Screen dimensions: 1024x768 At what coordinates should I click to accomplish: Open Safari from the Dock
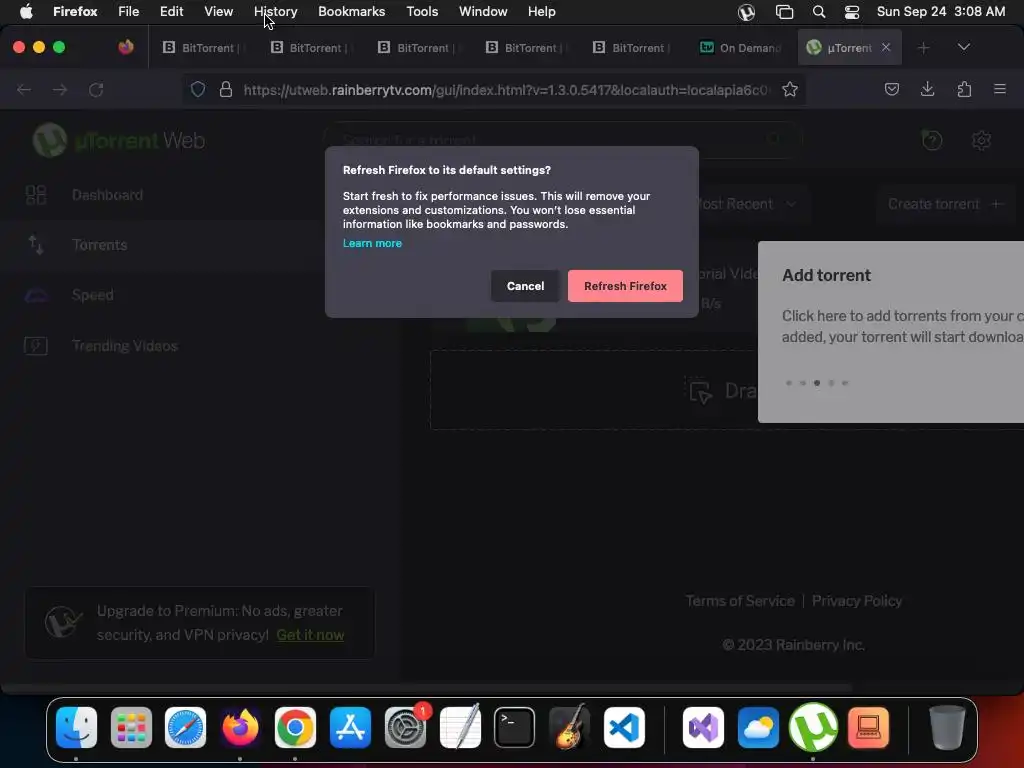(185, 728)
